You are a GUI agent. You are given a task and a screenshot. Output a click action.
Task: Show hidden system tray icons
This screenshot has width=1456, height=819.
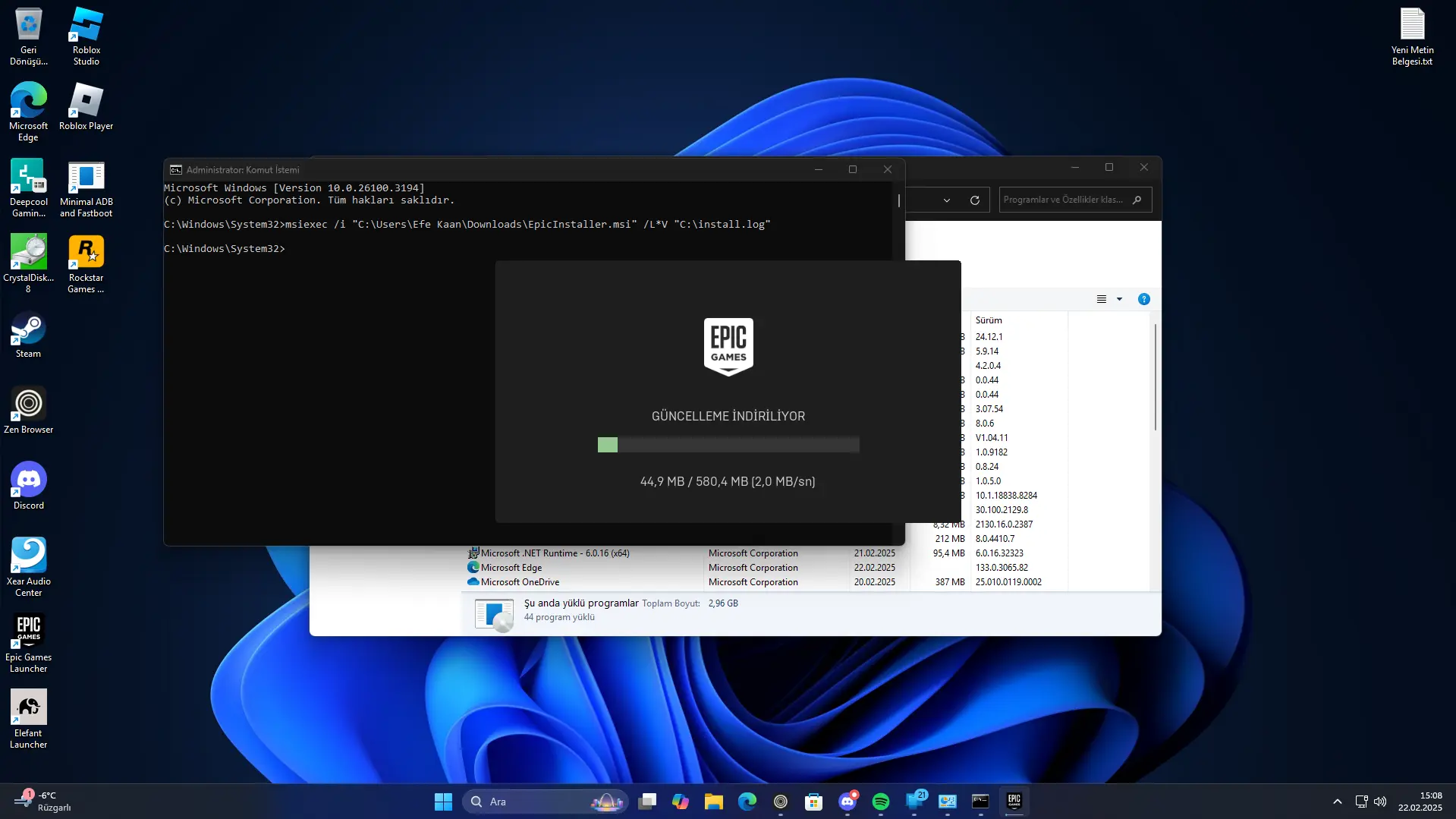tap(1338, 802)
